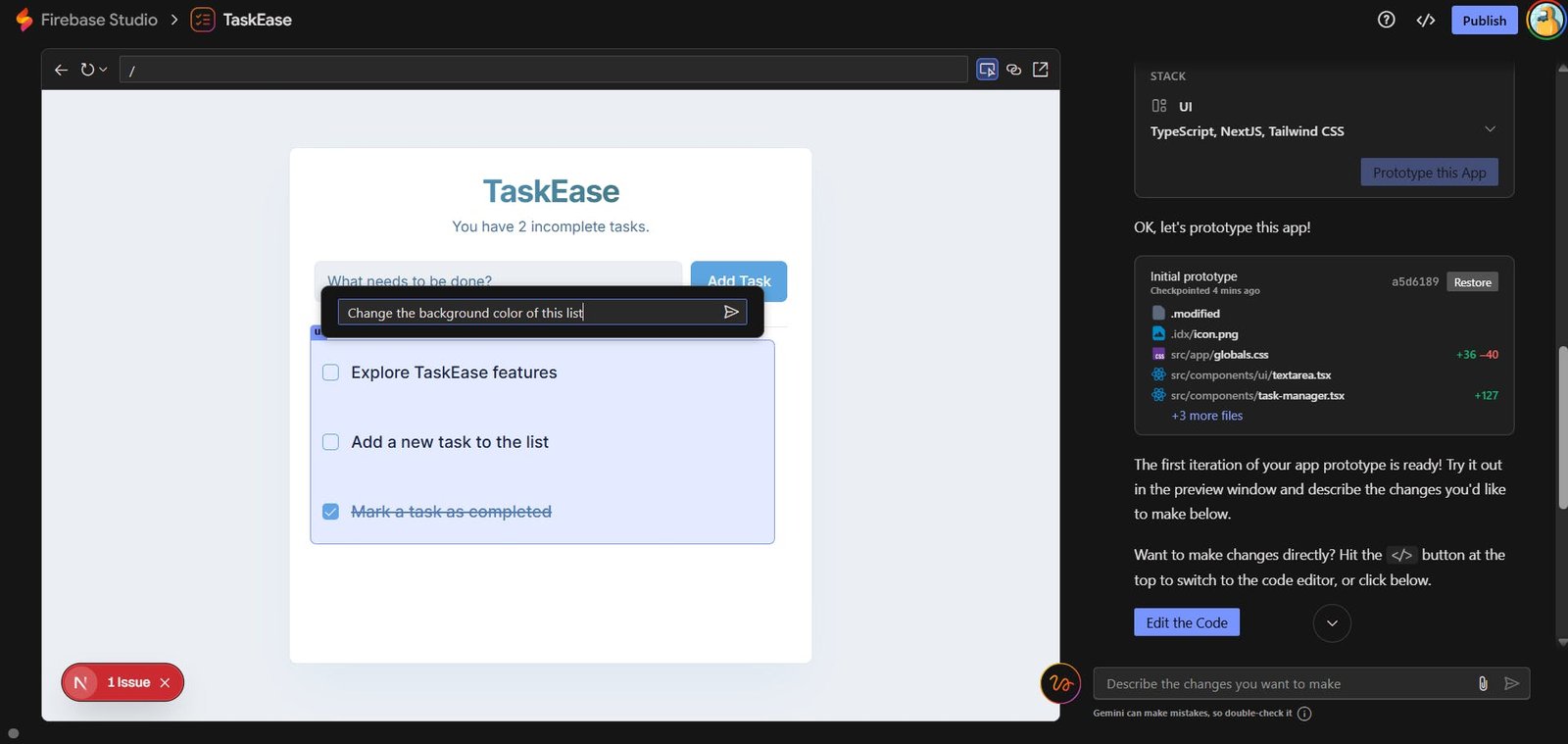This screenshot has height=744, width=1568.
Task: Click the Next.js N logo icon
Action: coord(80,682)
